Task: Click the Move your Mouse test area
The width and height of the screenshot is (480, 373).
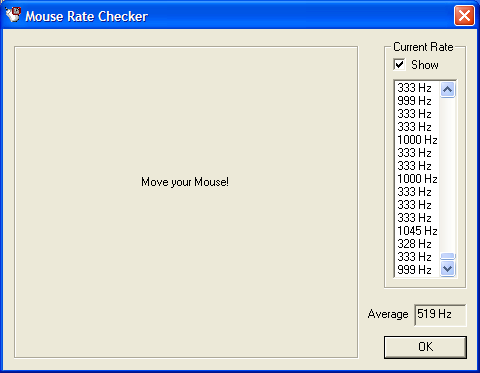Action: pyautogui.click(x=186, y=202)
